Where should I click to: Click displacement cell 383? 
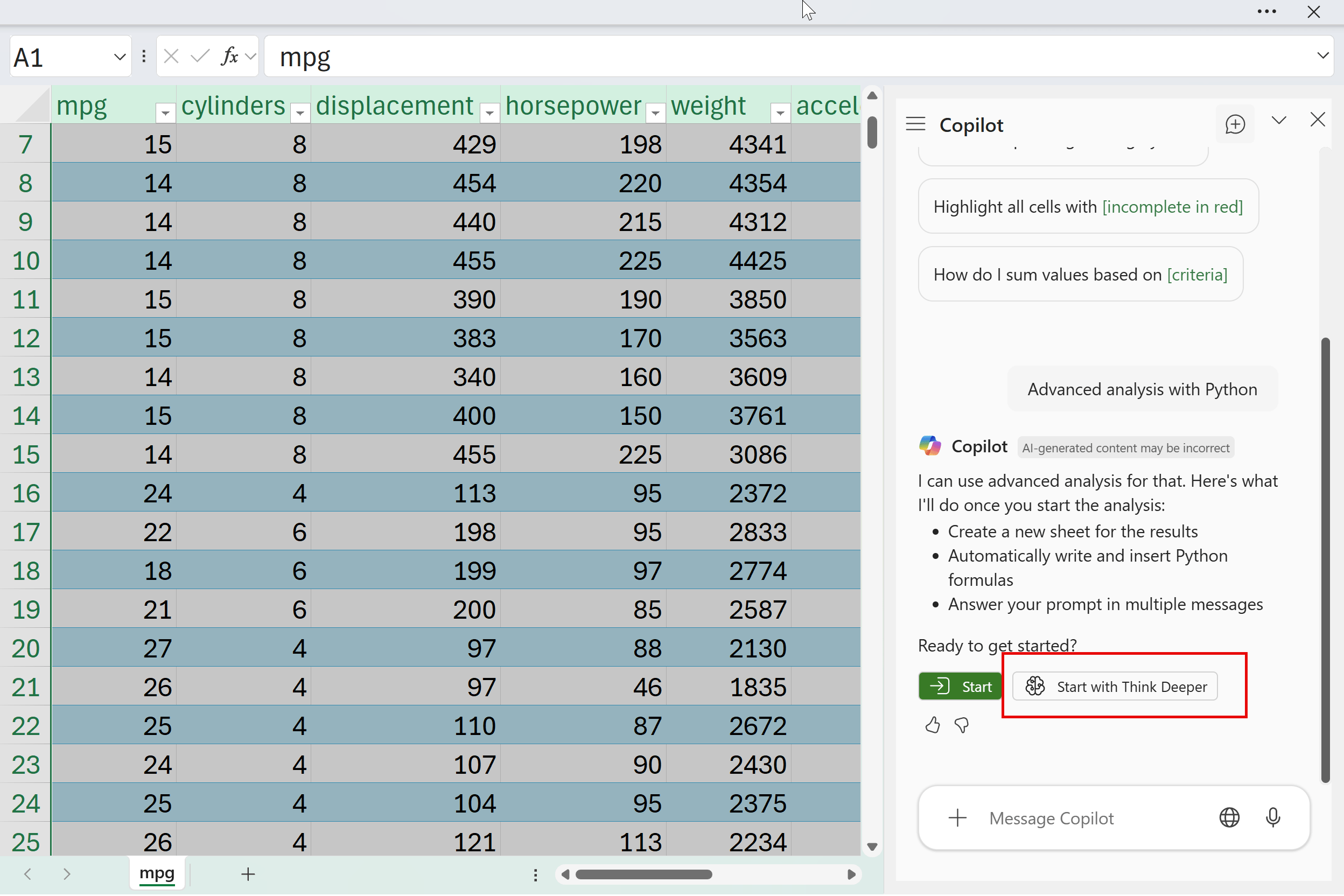(x=405, y=338)
